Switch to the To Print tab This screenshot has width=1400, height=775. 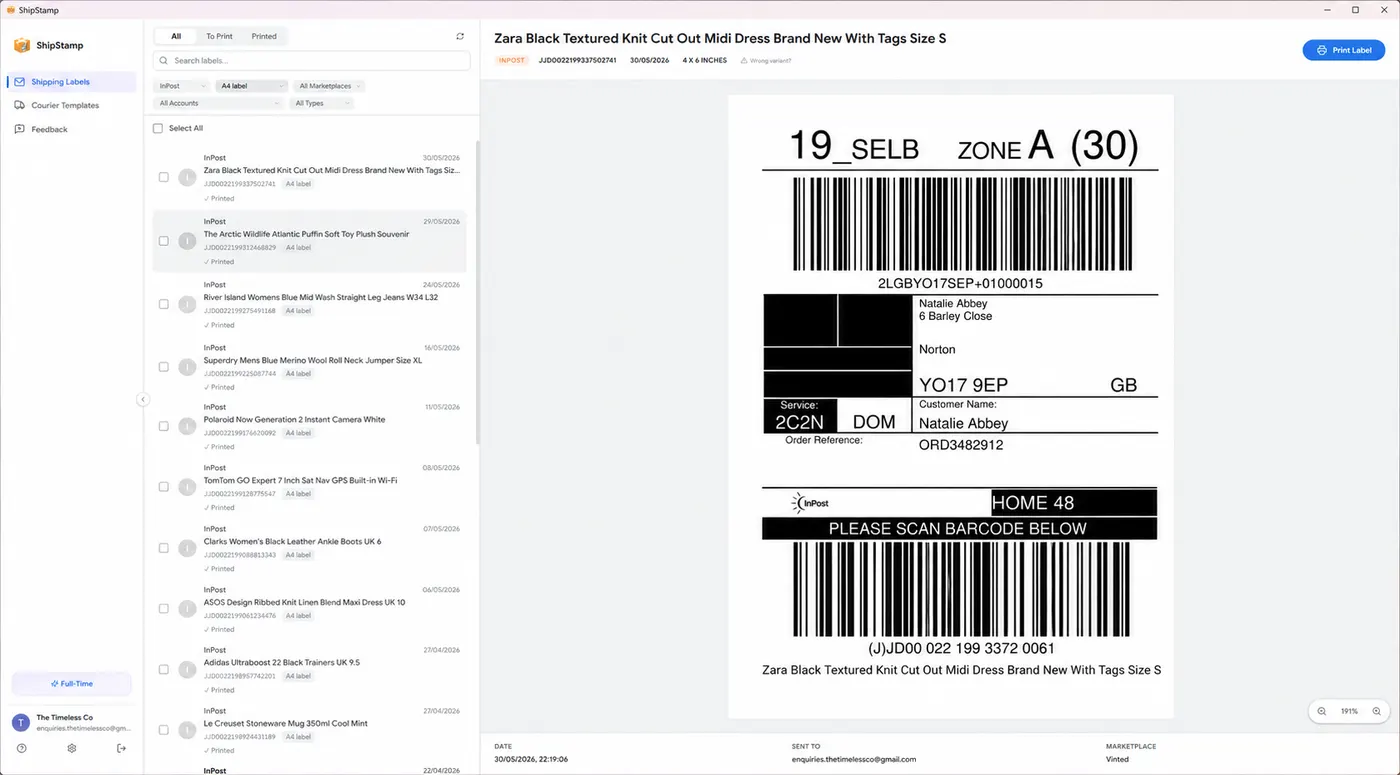(x=219, y=36)
